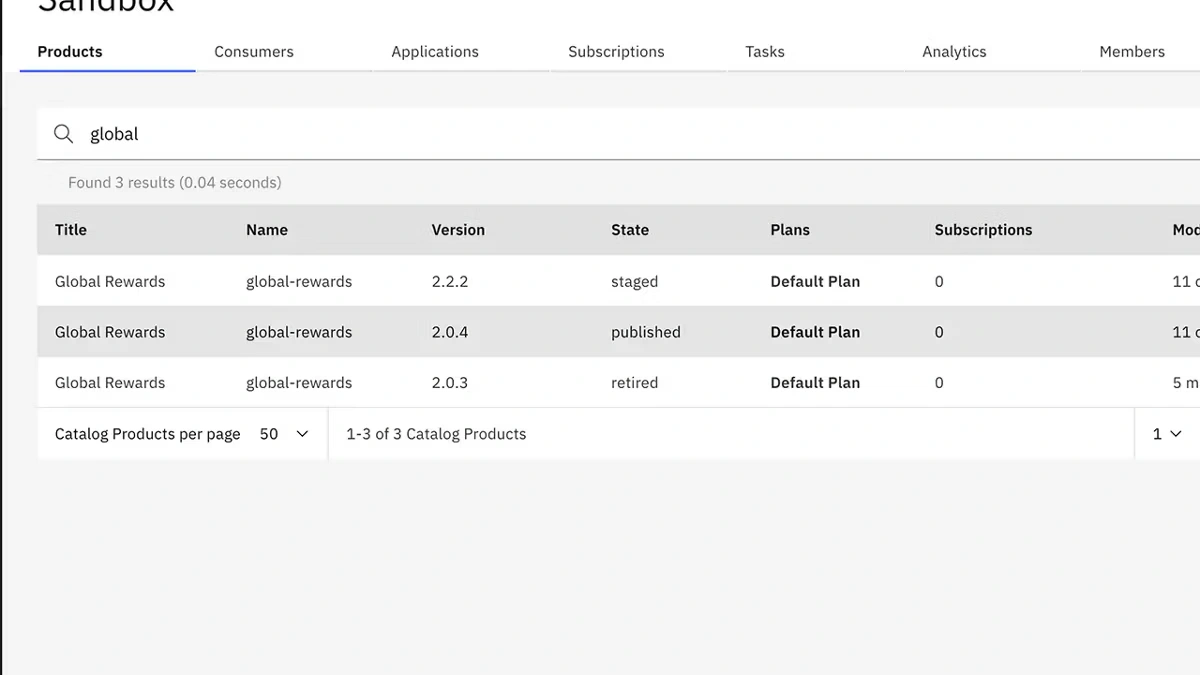Open the page number dropdown

point(1166,434)
